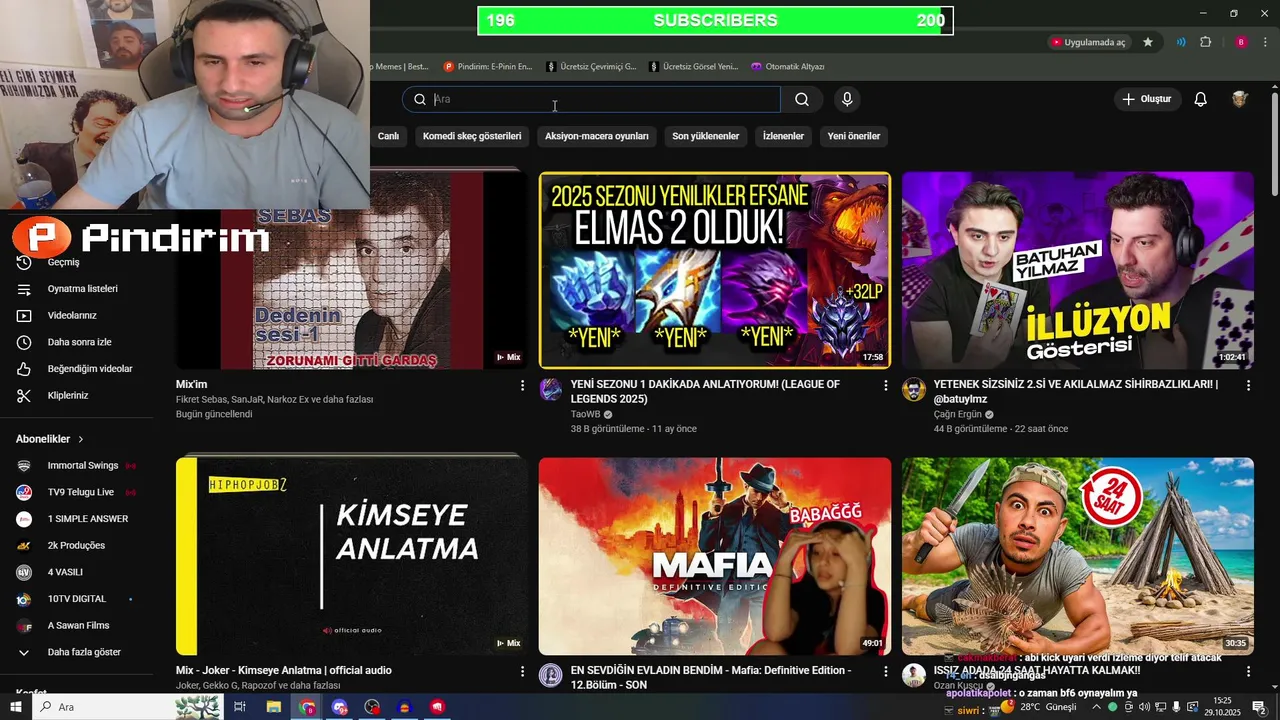The image size is (1280, 720).
Task: Click the media control icon in Chrome toolbar
Action: click(x=1182, y=42)
